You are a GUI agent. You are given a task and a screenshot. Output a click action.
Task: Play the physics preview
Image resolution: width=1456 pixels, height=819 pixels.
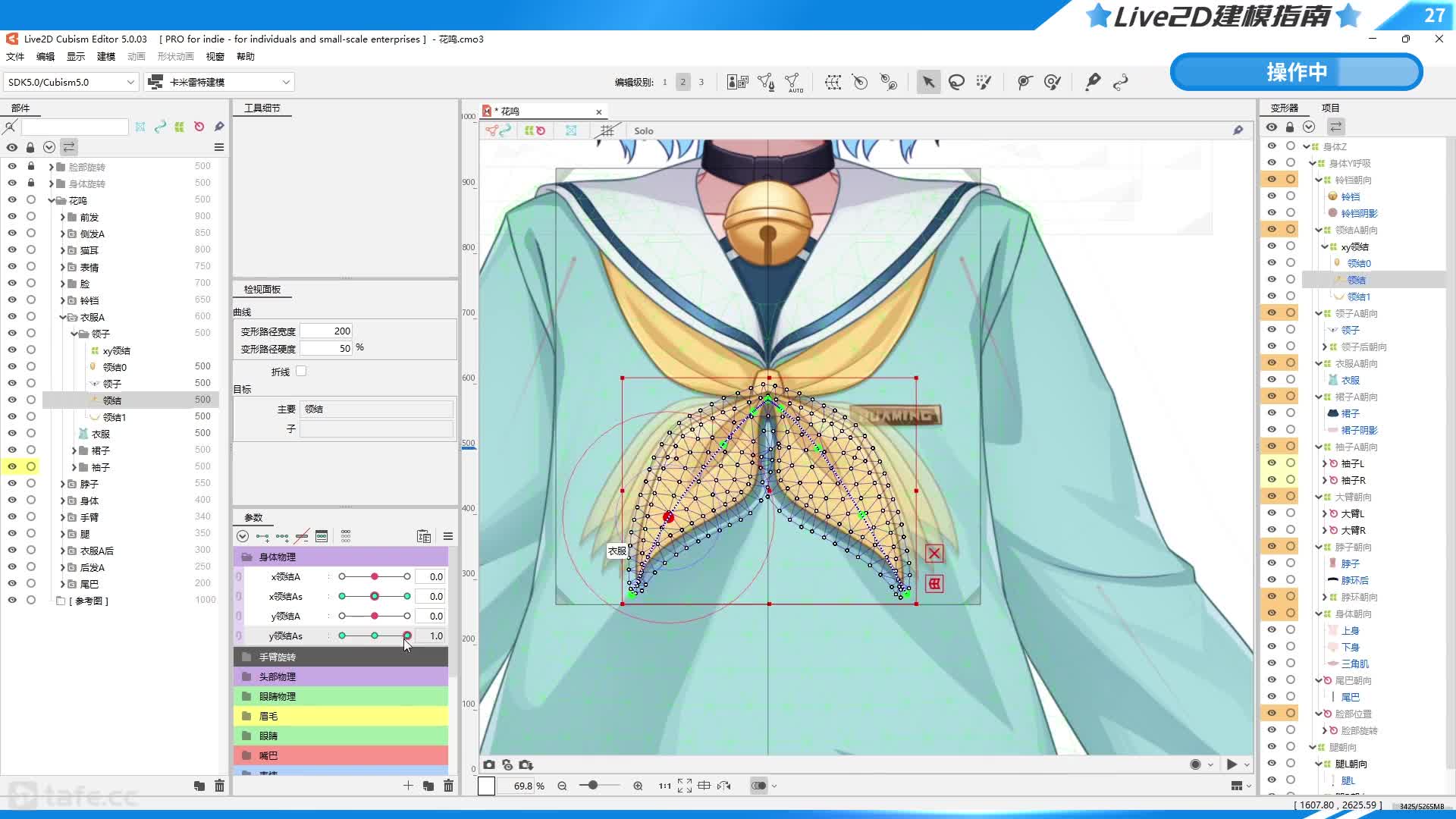coord(1232,764)
